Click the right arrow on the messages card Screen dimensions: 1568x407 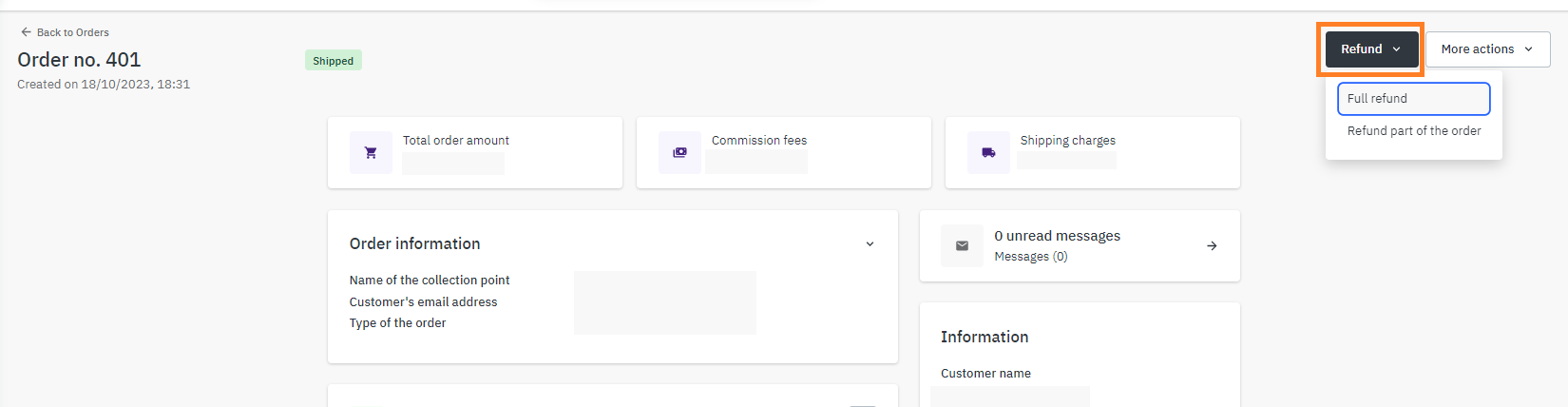coord(1212,245)
